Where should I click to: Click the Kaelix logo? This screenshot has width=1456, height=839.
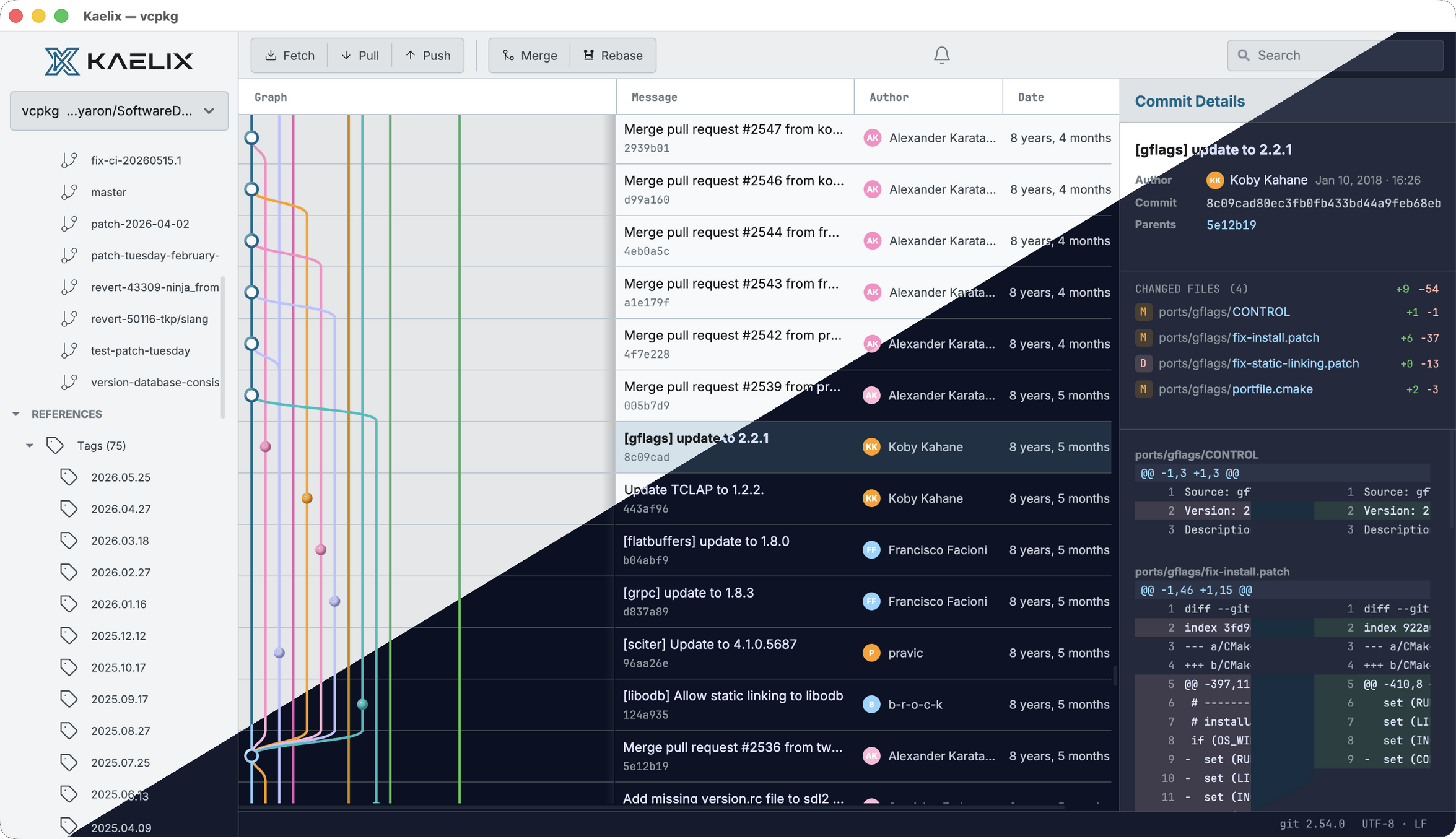[x=119, y=61]
